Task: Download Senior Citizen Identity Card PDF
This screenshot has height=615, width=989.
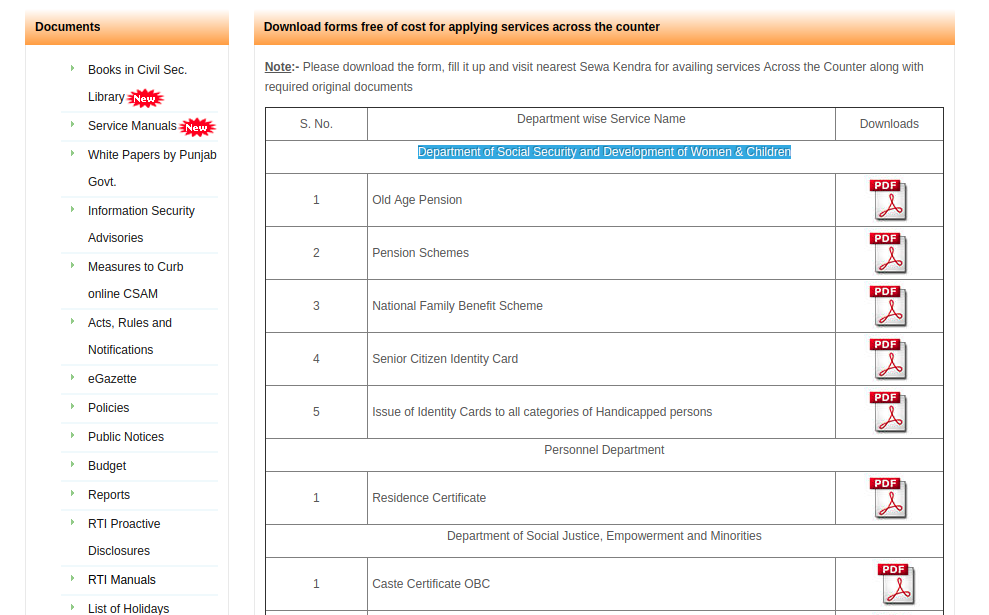Action: point(887,359)
